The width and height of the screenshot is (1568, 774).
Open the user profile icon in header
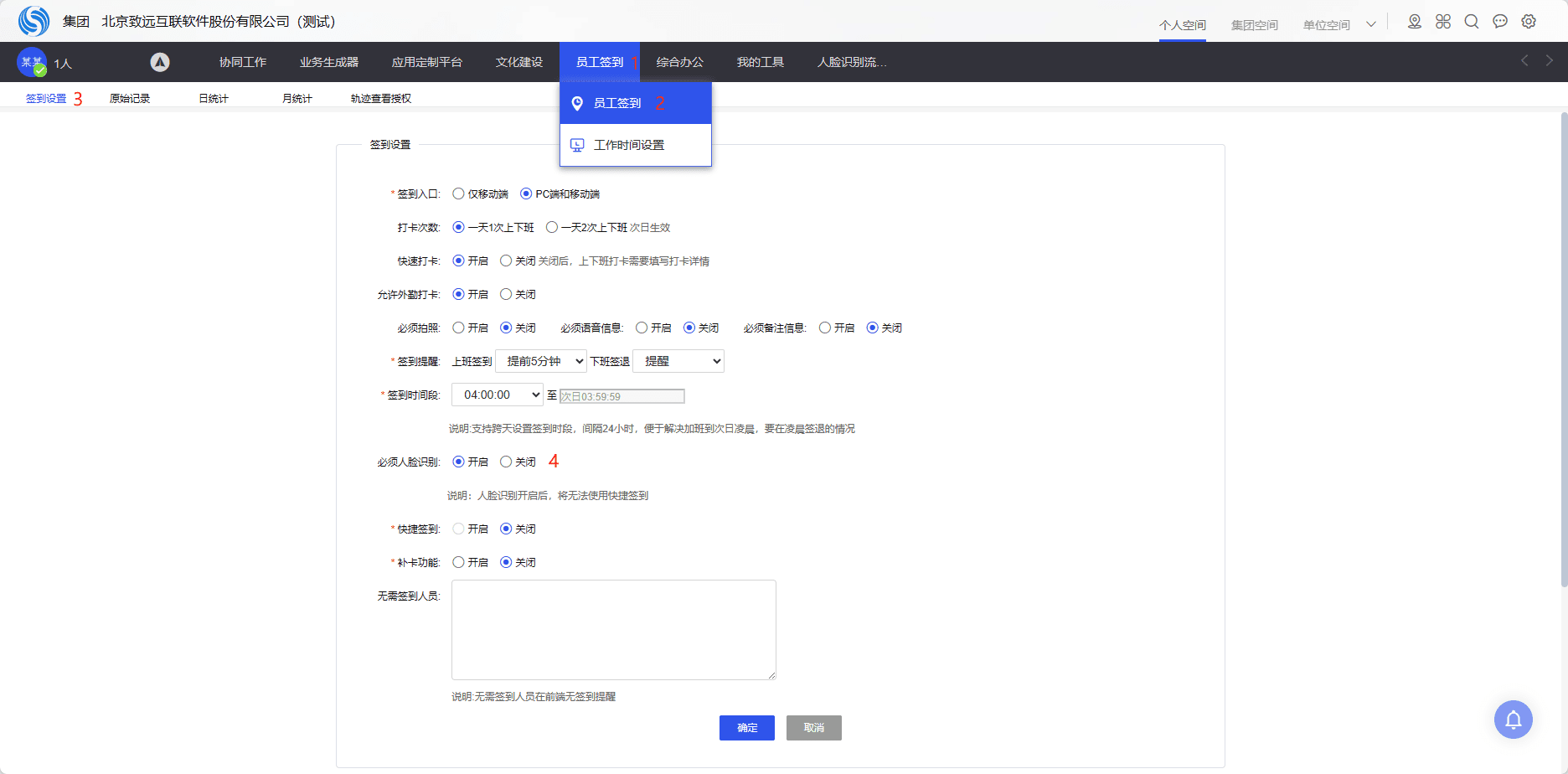pos(1415,22)
